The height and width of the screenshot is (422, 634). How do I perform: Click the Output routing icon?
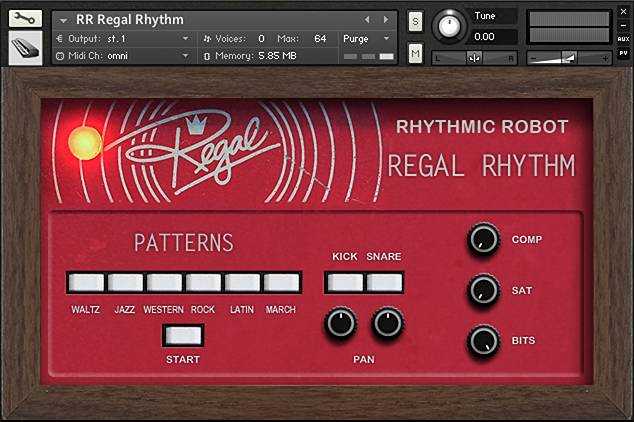59,38
